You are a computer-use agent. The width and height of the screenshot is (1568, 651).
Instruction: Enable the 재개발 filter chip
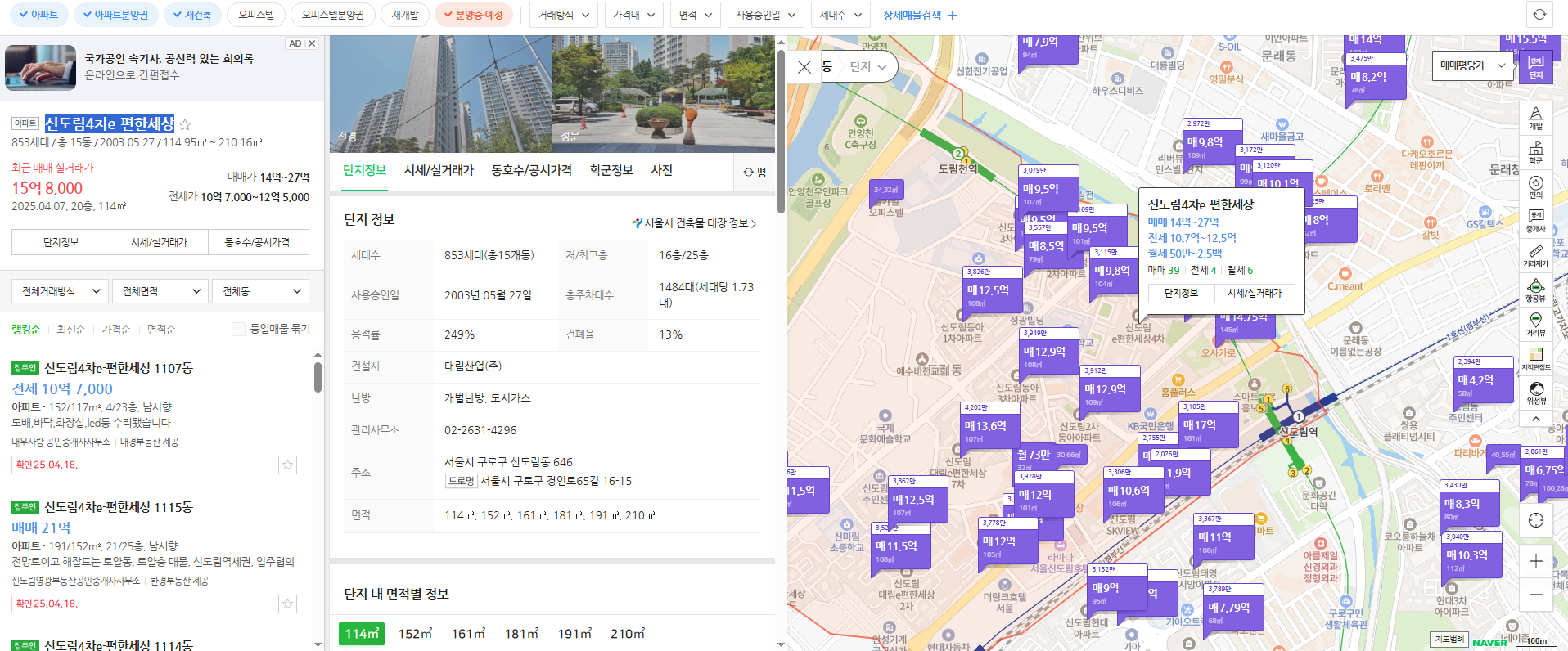tap(404, 15)
